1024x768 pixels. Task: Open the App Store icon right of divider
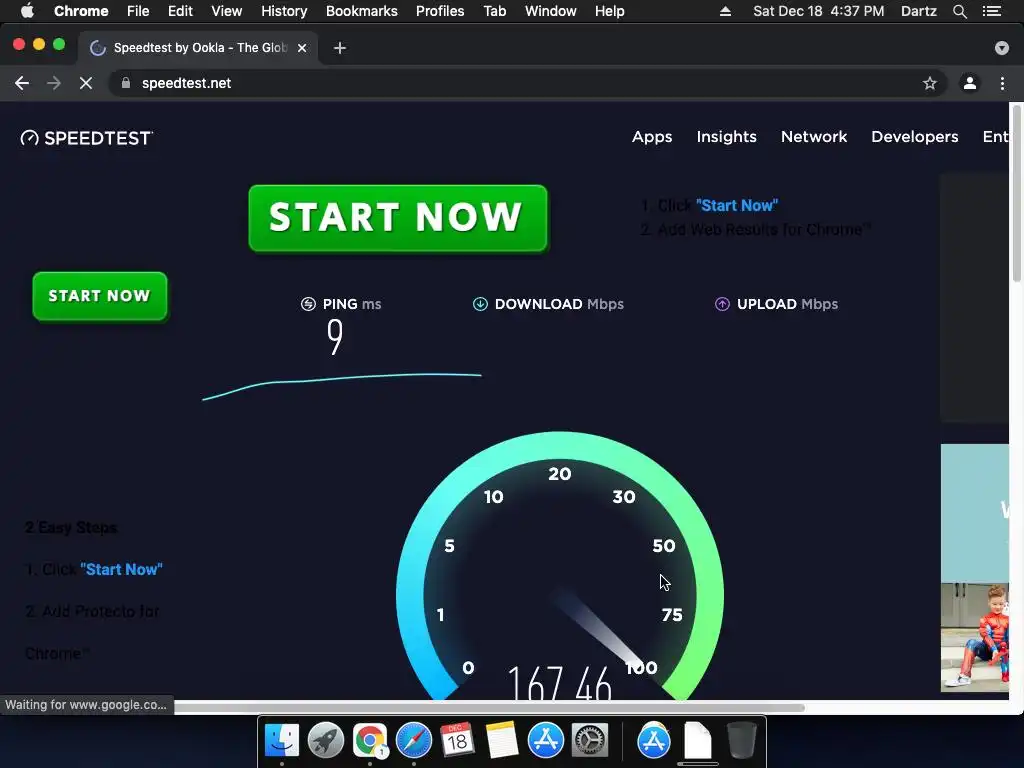[x=654, y=741]
